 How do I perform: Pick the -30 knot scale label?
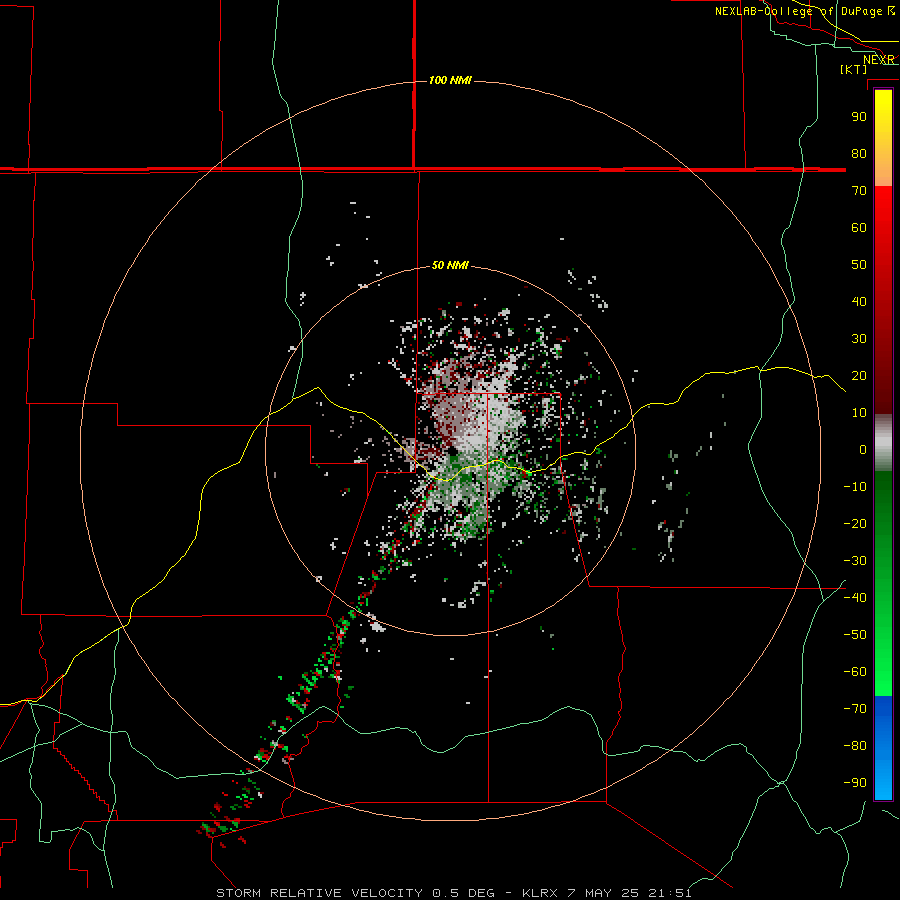(x=855, y=561)
